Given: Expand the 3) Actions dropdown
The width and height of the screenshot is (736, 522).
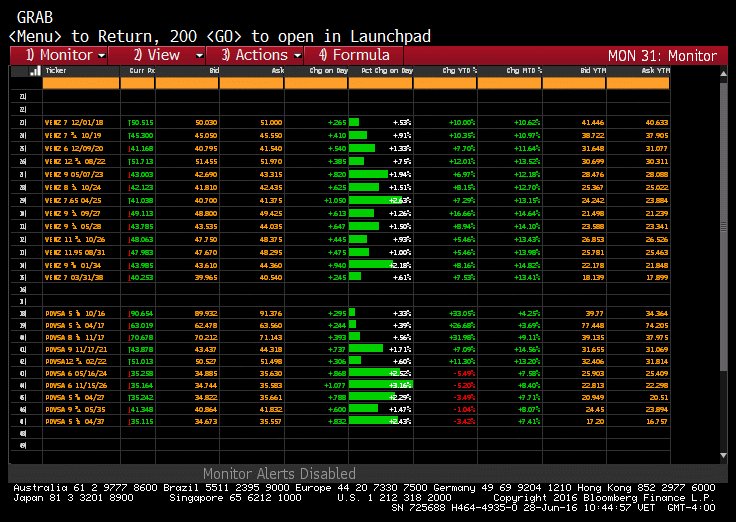Looking at the screenshot, I should click(298, 56).
